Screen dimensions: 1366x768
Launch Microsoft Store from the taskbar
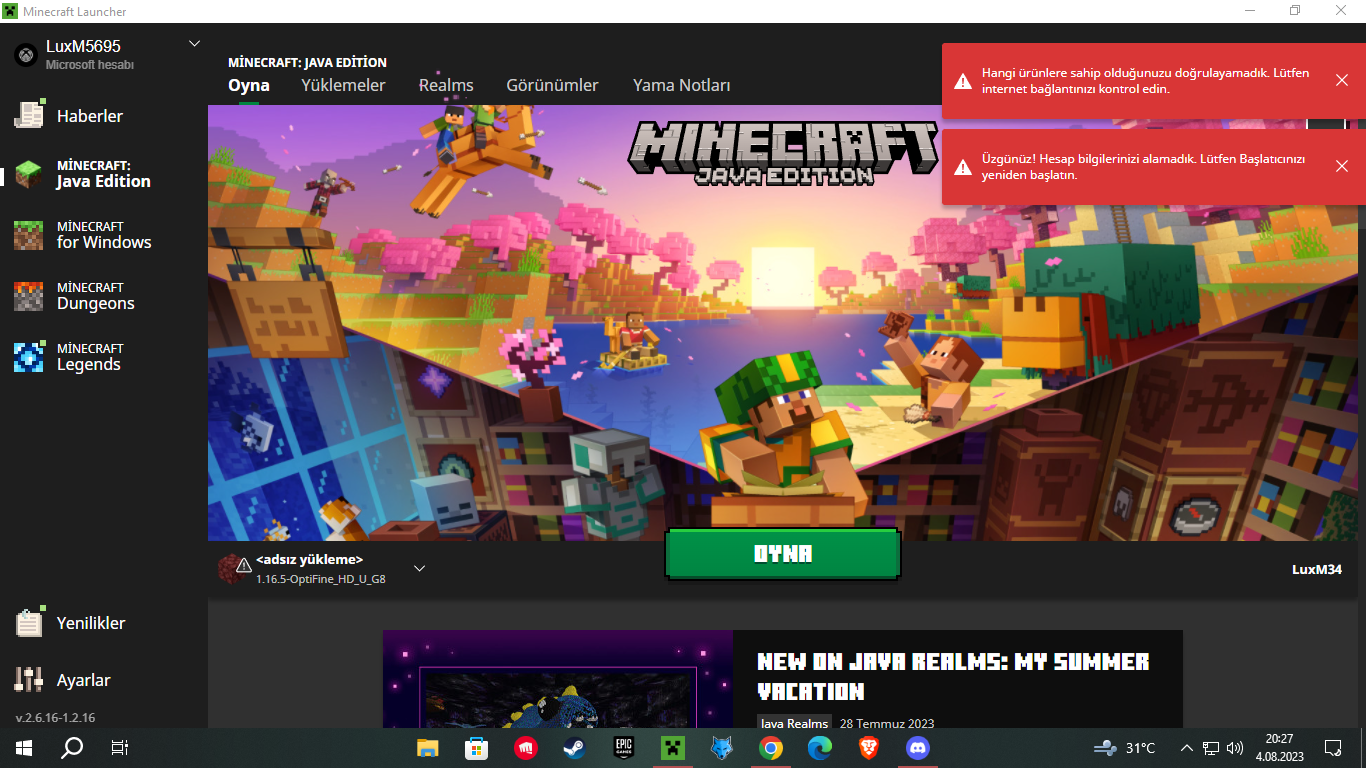pyautogui.click(x=477, y=747)
